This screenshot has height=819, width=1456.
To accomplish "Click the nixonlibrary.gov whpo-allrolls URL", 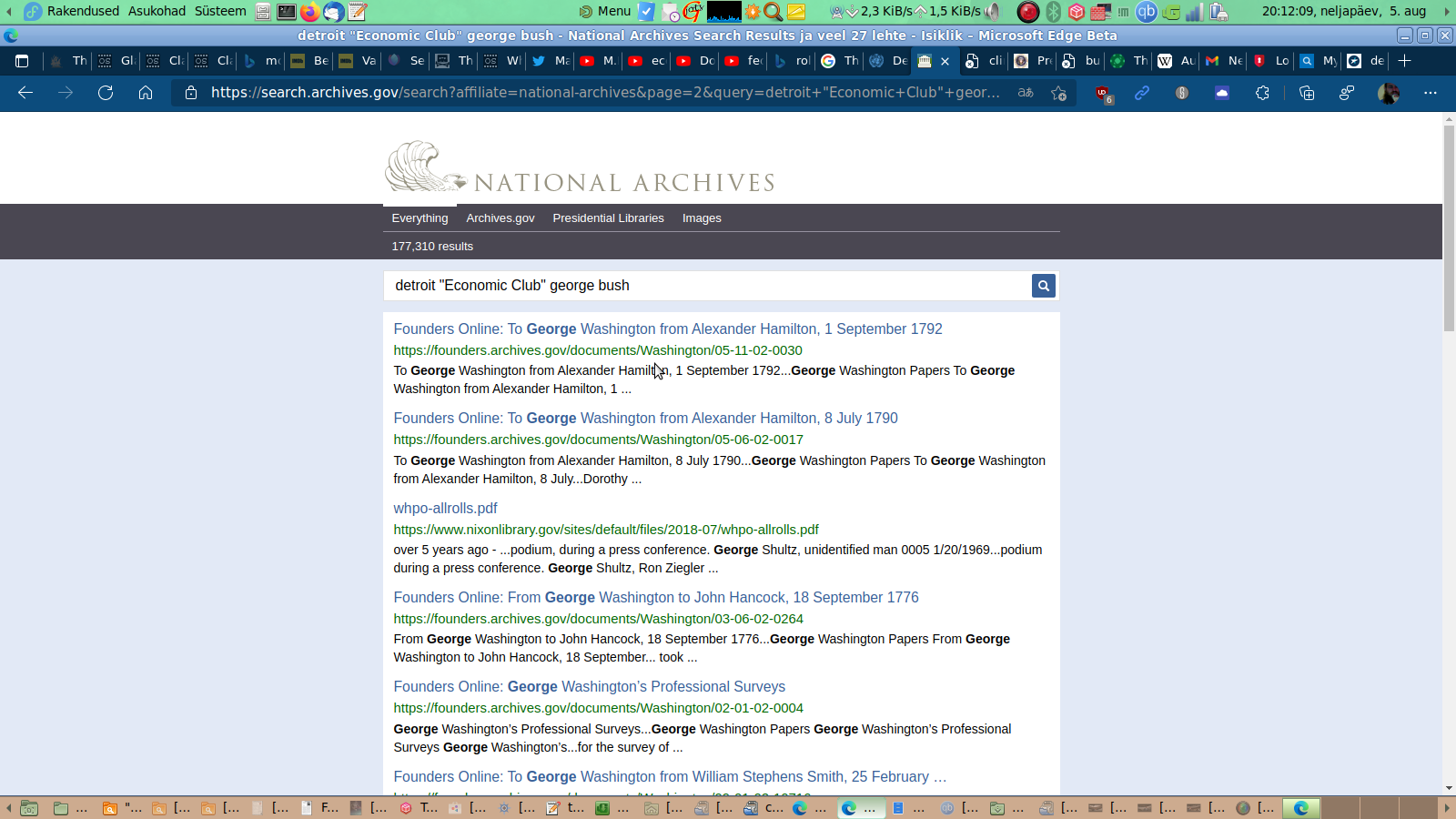I will click(x=606, y=530).
